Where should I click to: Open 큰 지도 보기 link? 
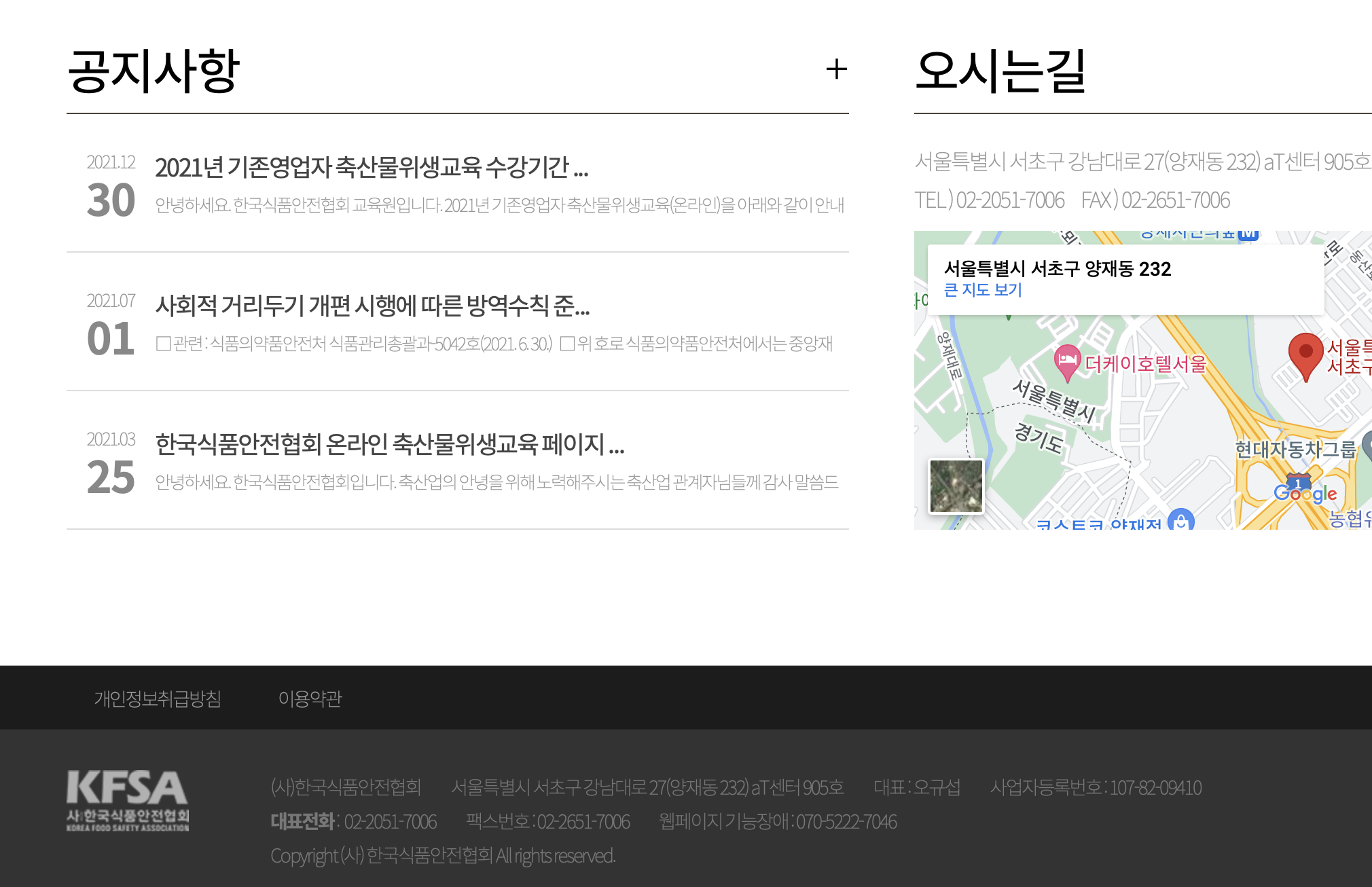pos(983,290)
